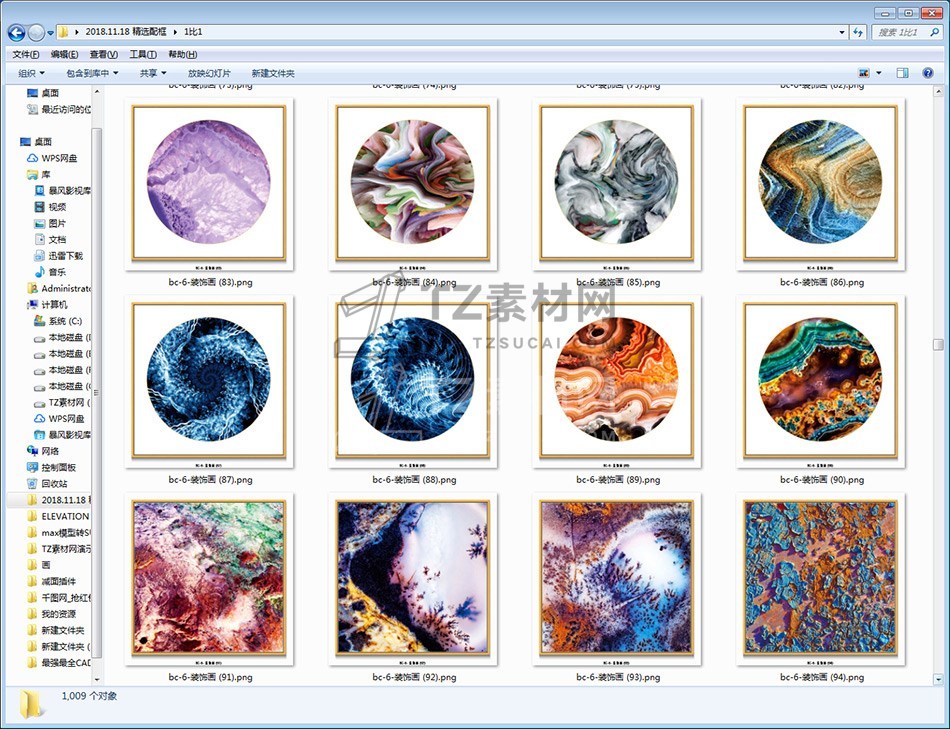950x729 pixels.
Task: Click the Back navigation arrow button
Action: (17, 33)
